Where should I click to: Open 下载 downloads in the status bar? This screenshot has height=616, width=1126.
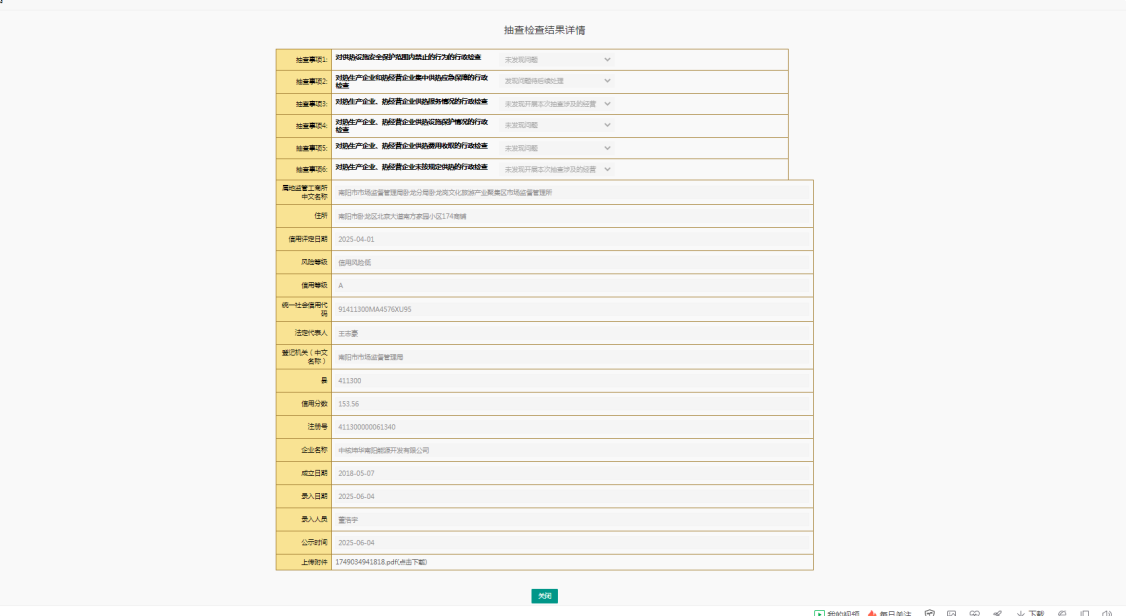tap(1030, 612)
